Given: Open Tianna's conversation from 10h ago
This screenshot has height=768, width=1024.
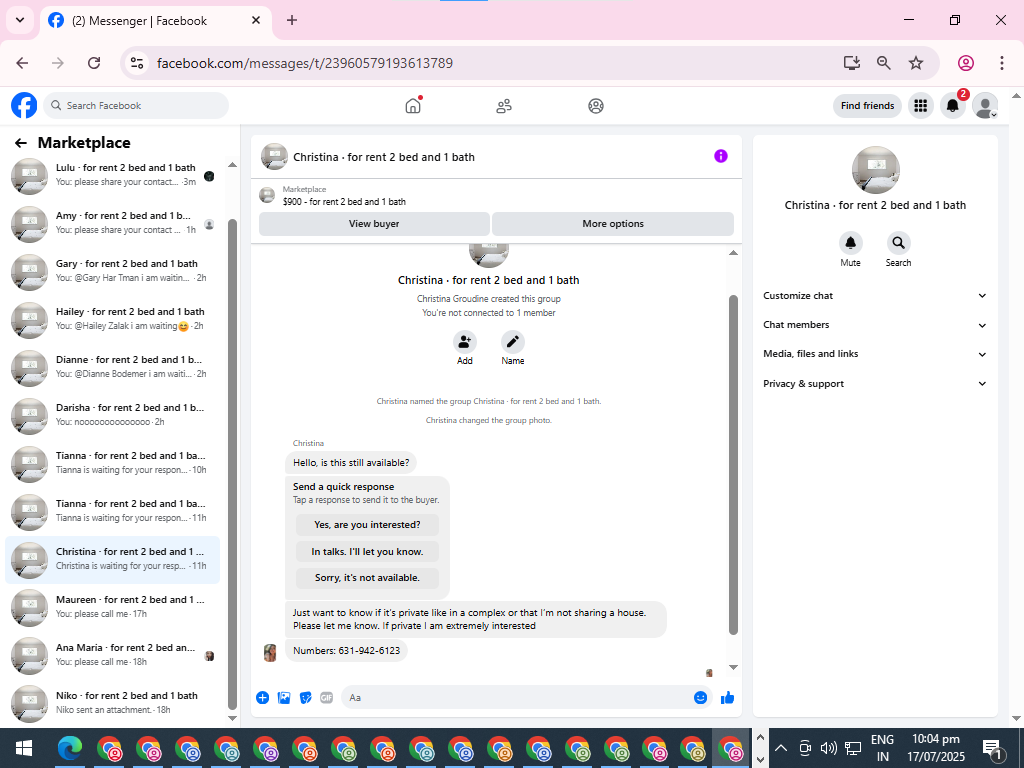Looking at the screenshot, I should coord(112,464).
